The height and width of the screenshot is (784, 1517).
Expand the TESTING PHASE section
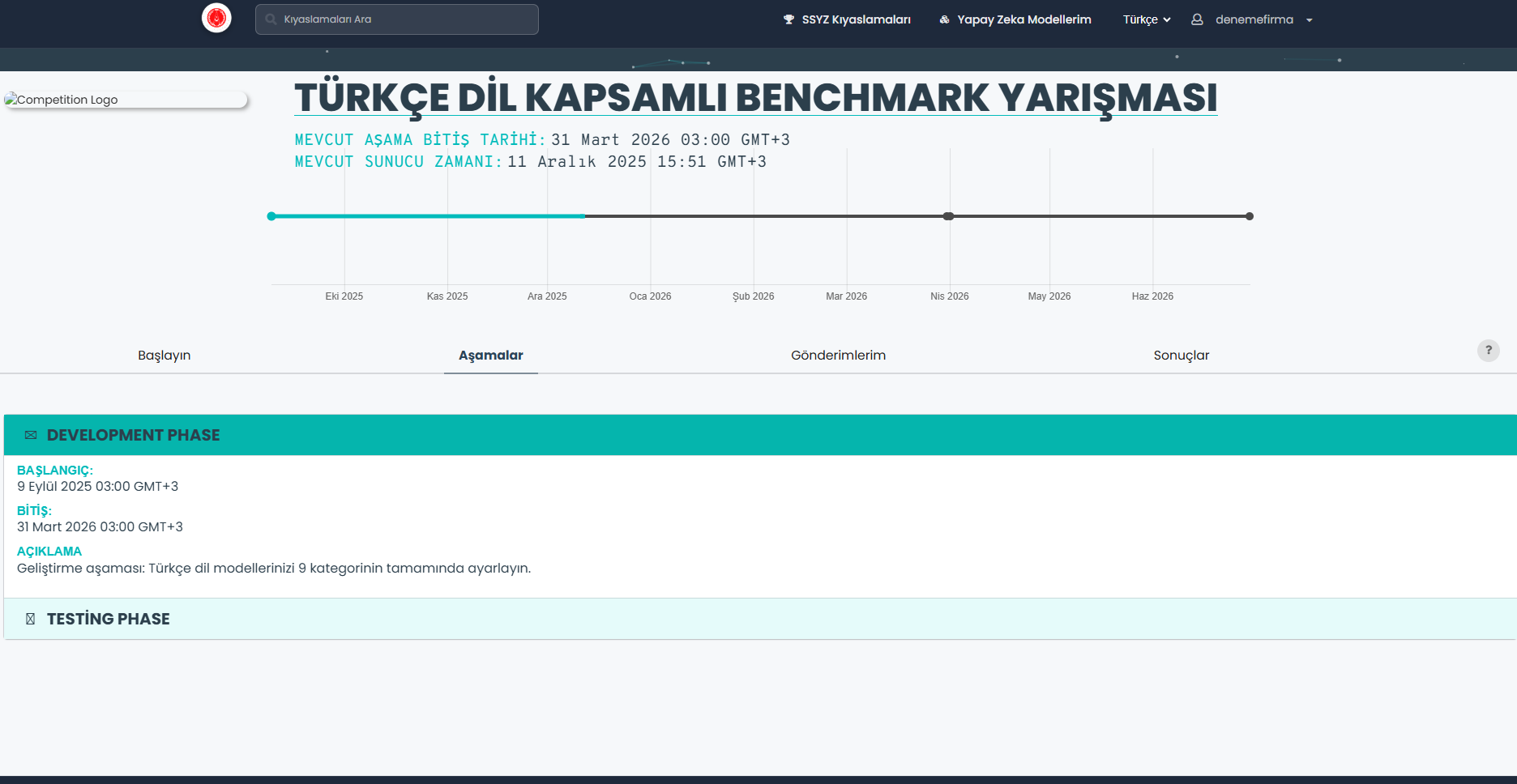109,619
